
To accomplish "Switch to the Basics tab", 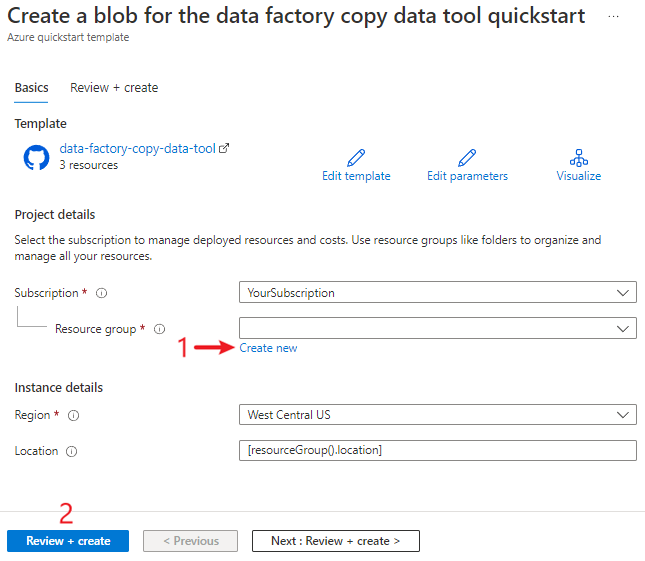I will pyautogui.click(x=31, y=88).
